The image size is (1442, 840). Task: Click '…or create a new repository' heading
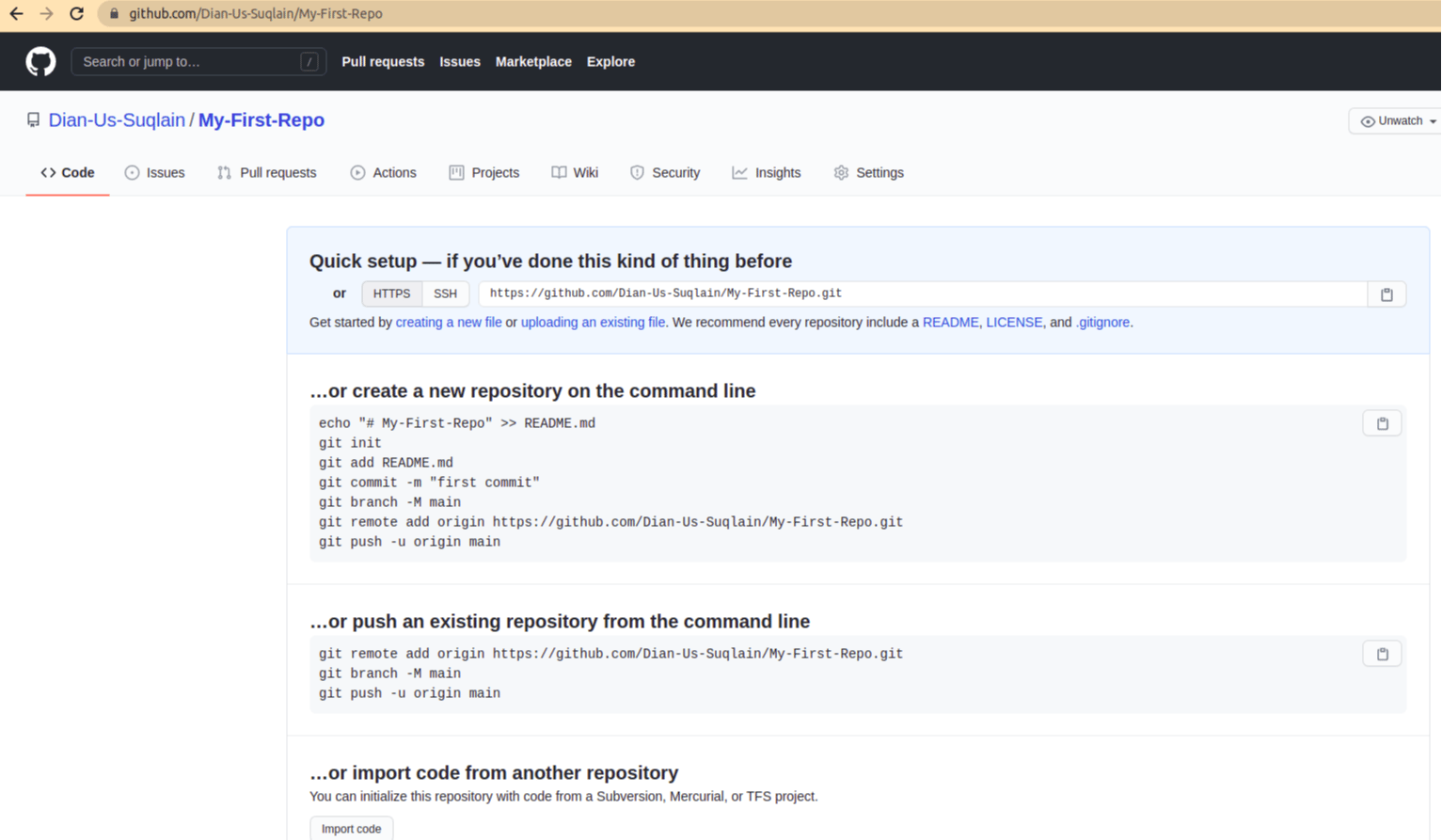(x=532, y=391)
